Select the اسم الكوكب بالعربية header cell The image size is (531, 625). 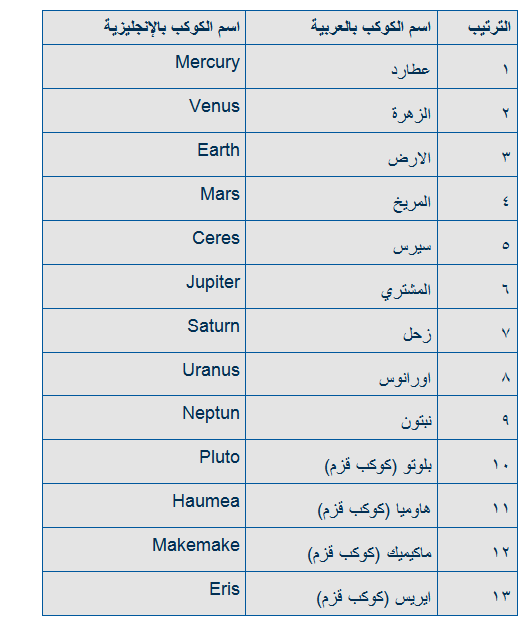tap(342, 28)
